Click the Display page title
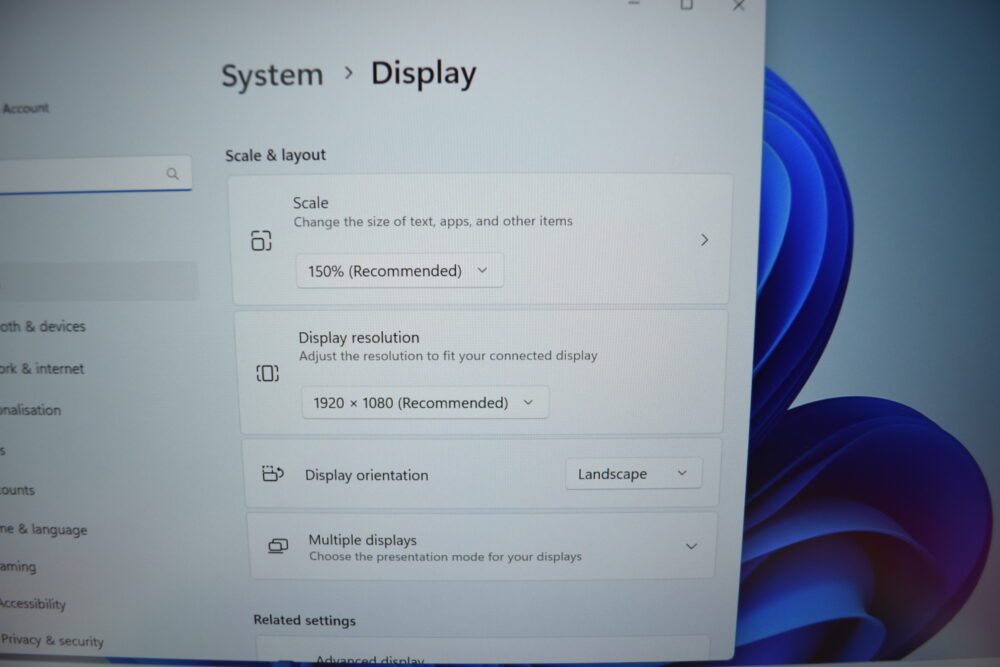The width and height of the screenshot is (1000, 667). [x=423, y=74]
